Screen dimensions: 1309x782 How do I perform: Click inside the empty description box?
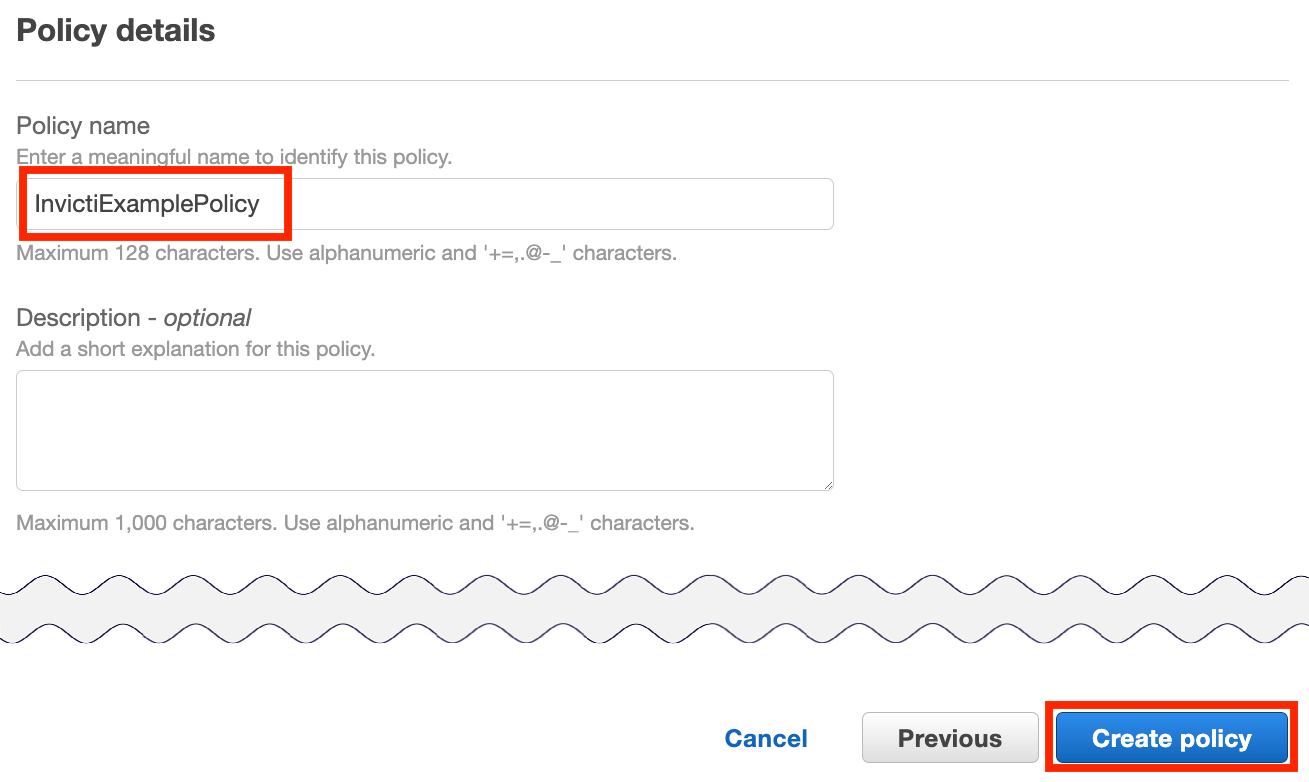[x=425, y=430]
